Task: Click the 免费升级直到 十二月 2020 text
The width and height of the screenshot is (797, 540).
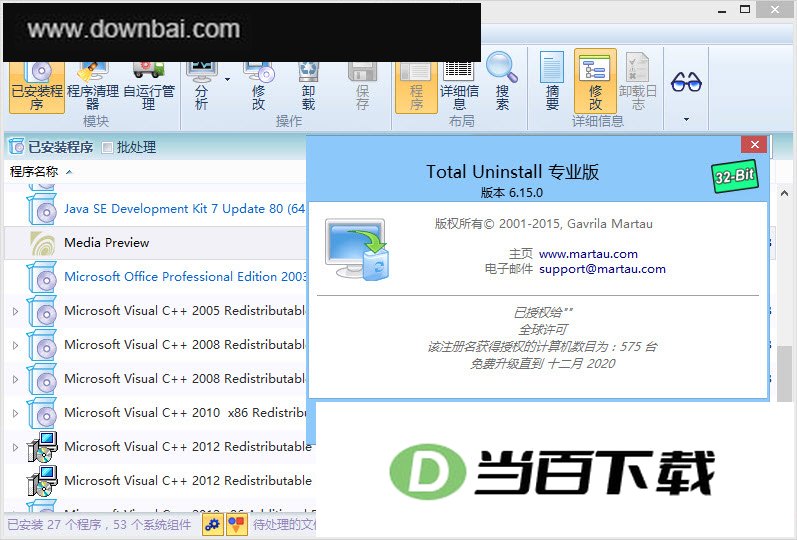Action: (x=542, y=364)
